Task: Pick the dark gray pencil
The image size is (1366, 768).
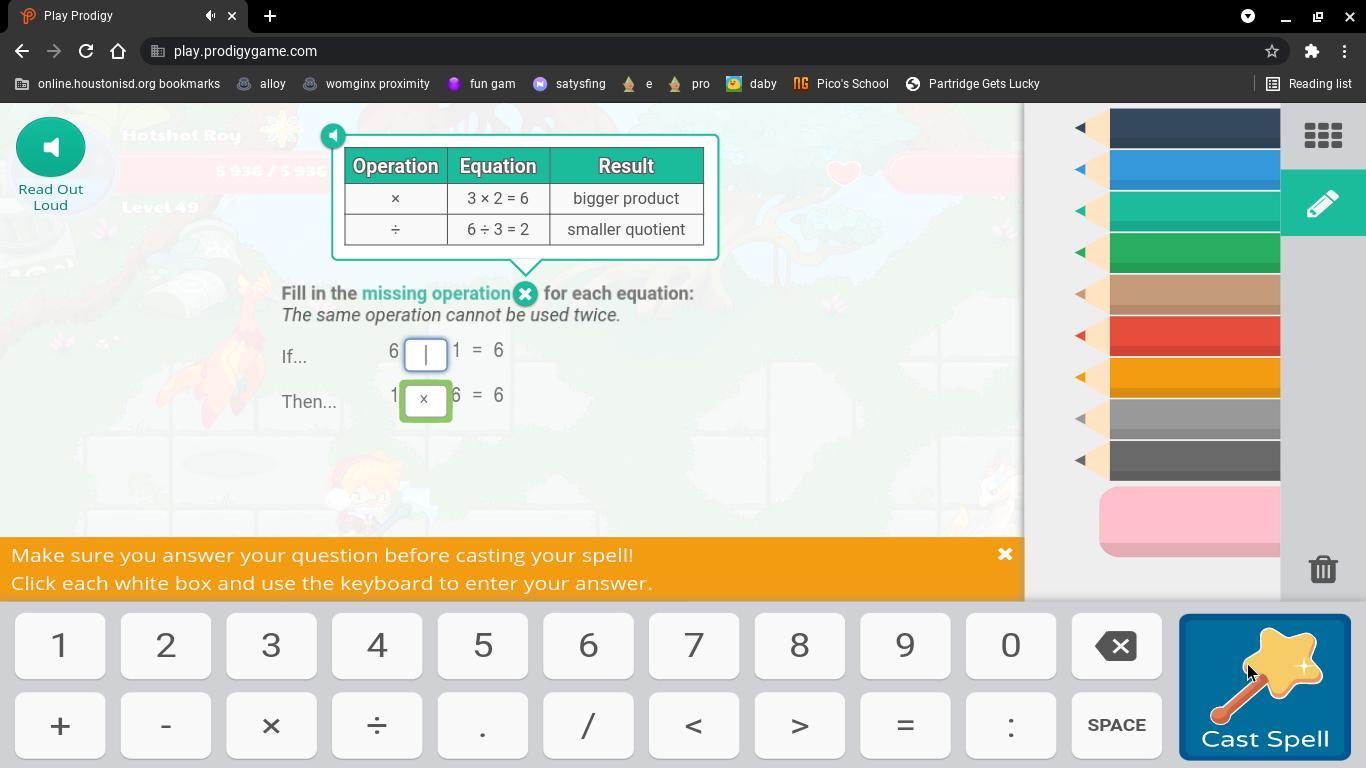Action: click(1178, 460)
